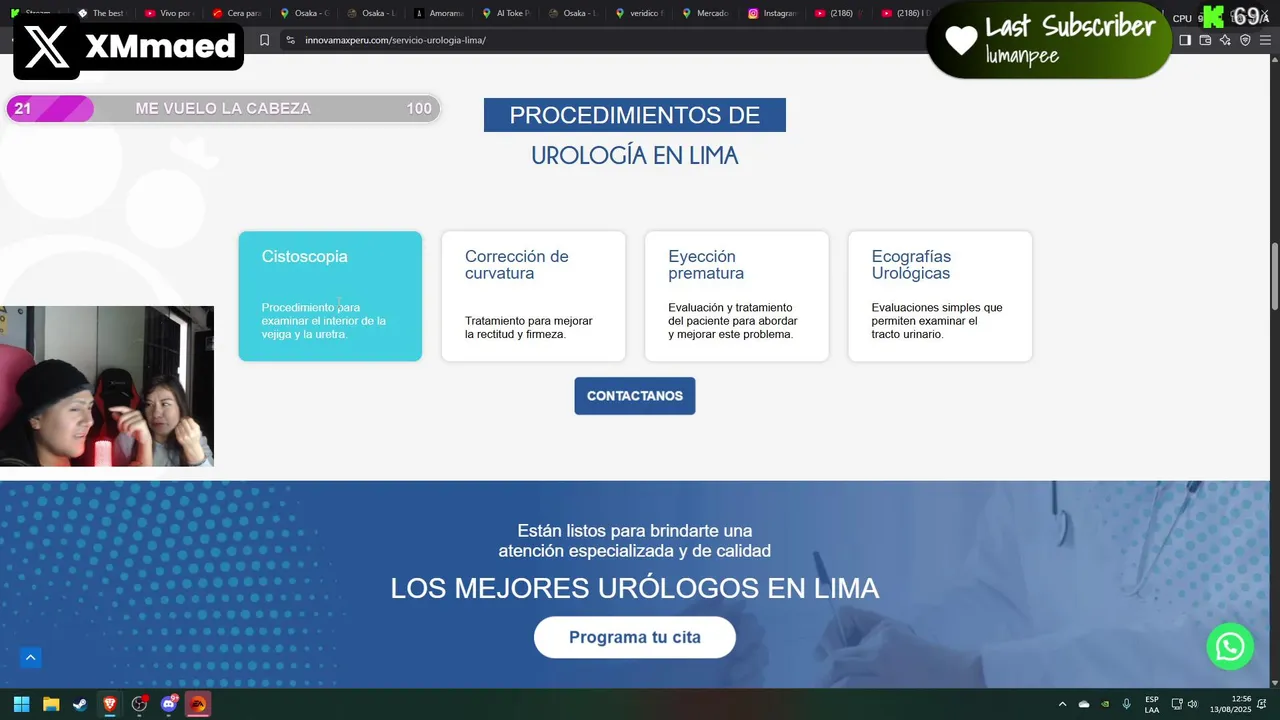This screenshot has height=720, width=1280.
Task: Open site settings icon beside the URL
Action: tap(290, 40)
